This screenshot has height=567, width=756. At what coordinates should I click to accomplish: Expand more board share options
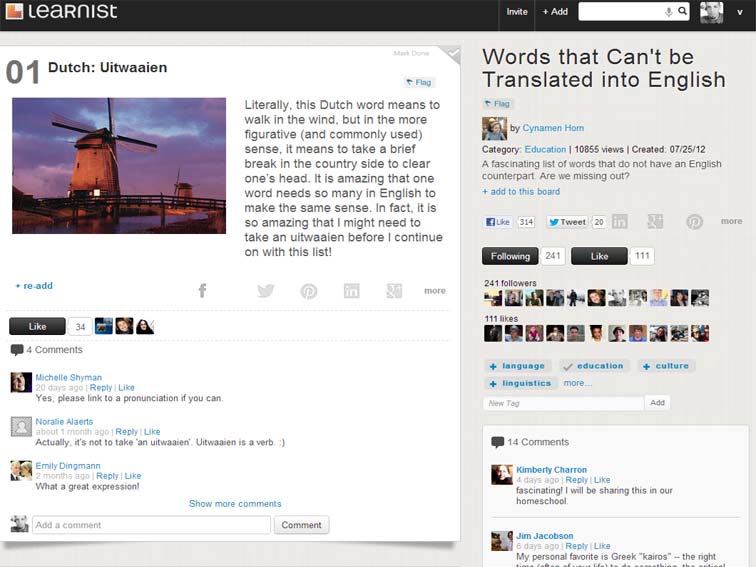pos(731,221)
